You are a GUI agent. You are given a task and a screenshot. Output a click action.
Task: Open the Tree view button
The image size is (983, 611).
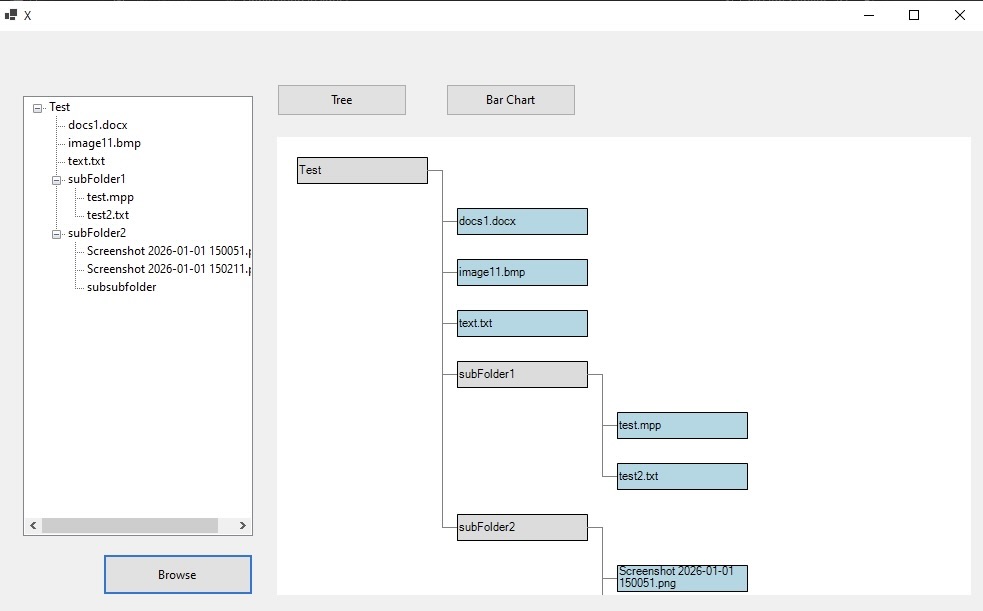[x=342, y=100]
